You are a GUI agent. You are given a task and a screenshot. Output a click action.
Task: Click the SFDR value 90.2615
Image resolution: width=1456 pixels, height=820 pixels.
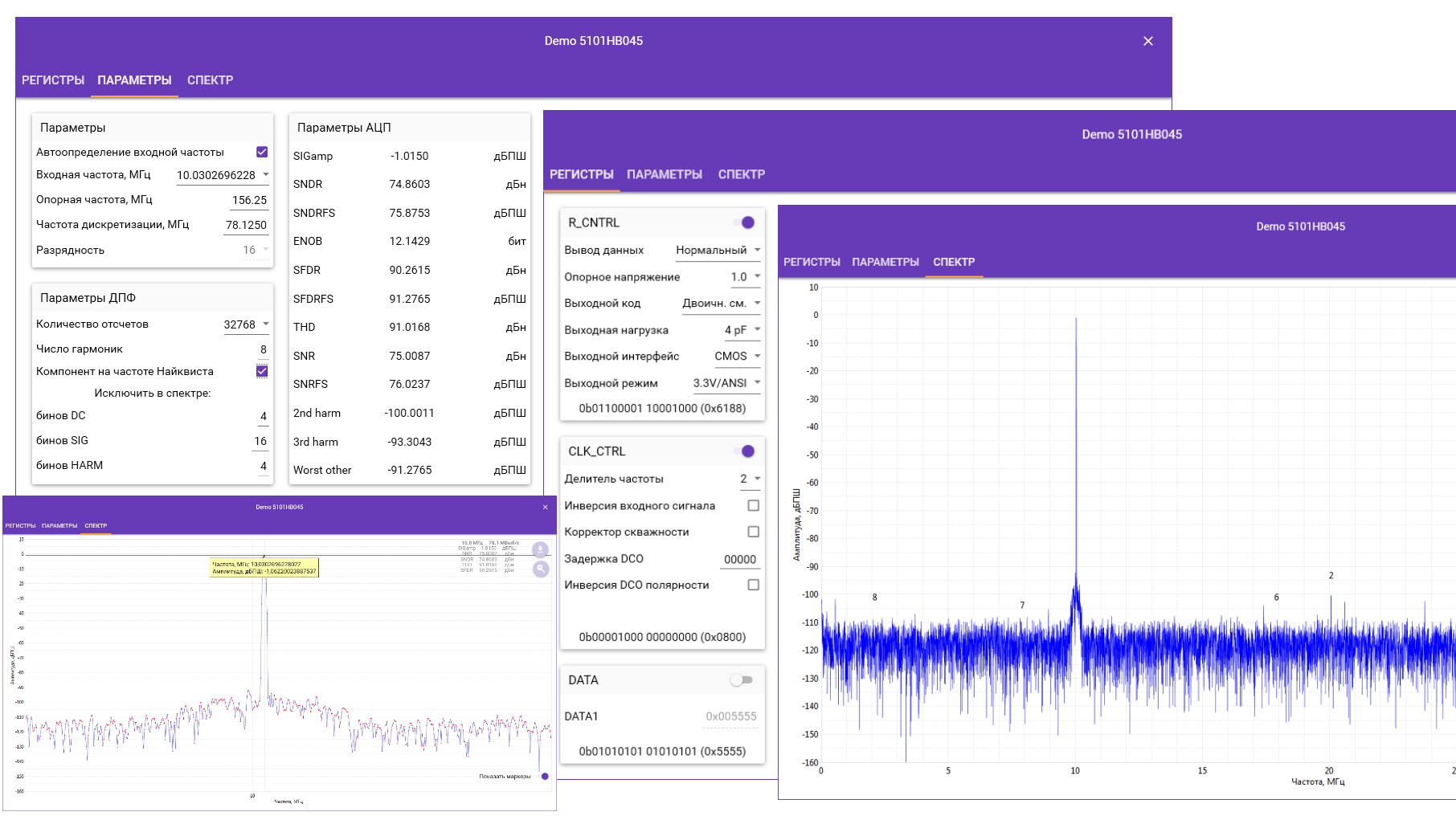coord(409,270)
